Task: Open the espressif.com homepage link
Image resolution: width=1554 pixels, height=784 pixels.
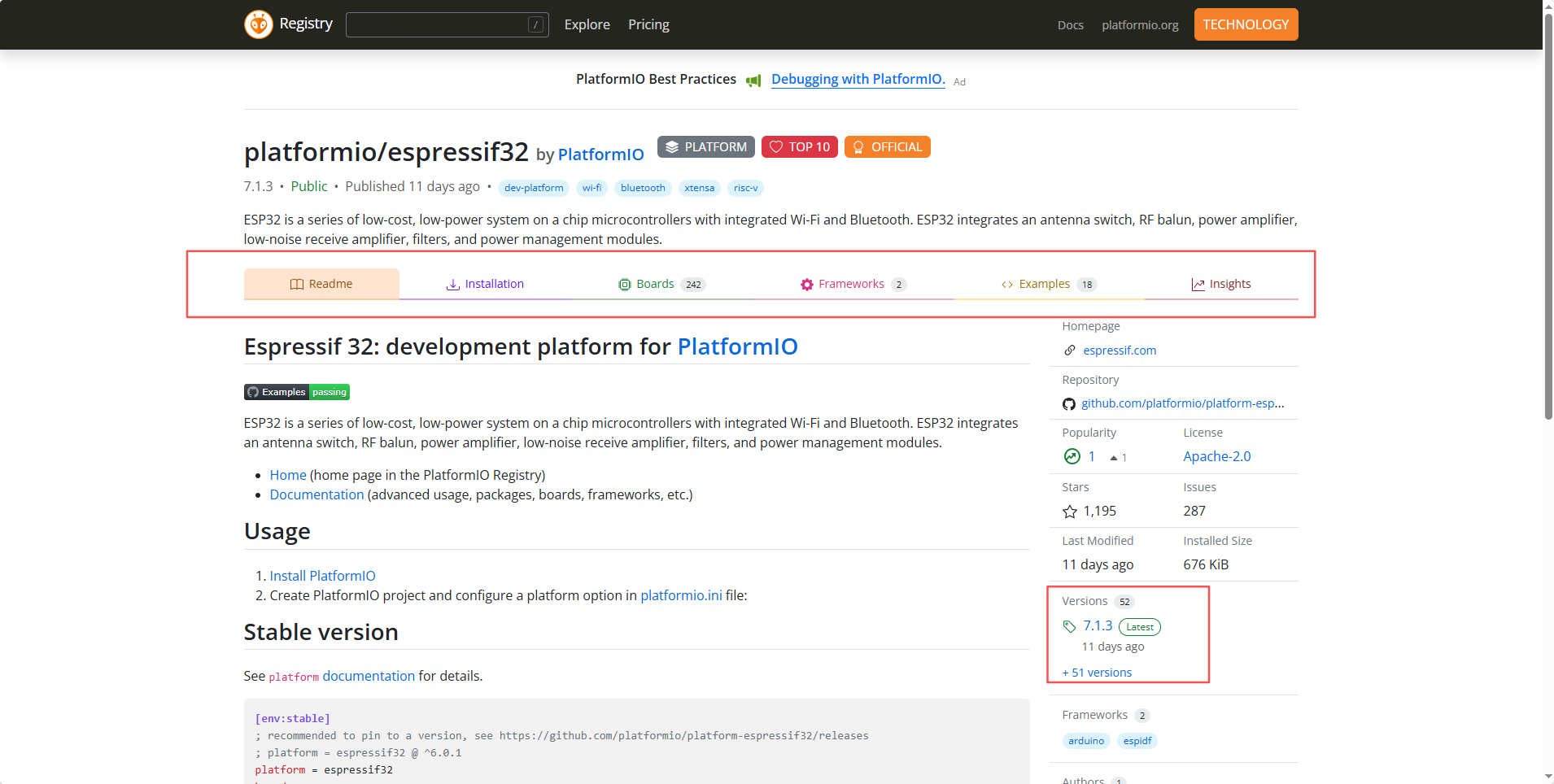Action: [1120, 351]
